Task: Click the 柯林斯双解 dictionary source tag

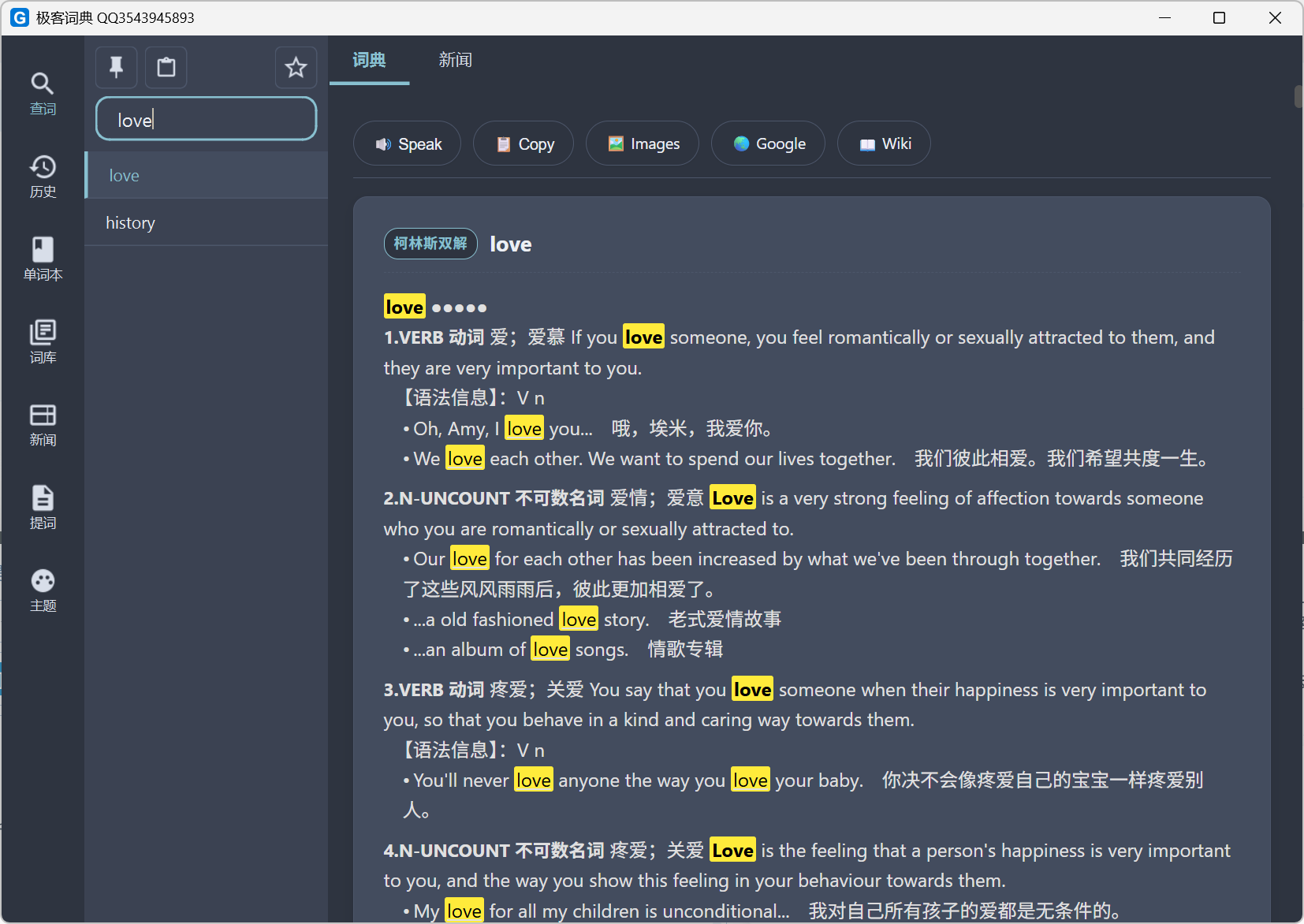Action: tap(430, 244)
